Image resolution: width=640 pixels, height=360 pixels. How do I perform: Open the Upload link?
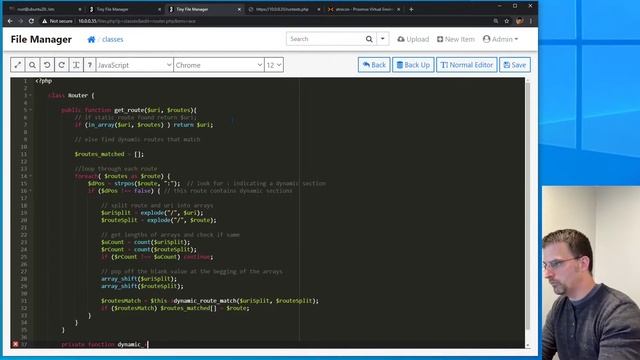(x=413, y=39)
